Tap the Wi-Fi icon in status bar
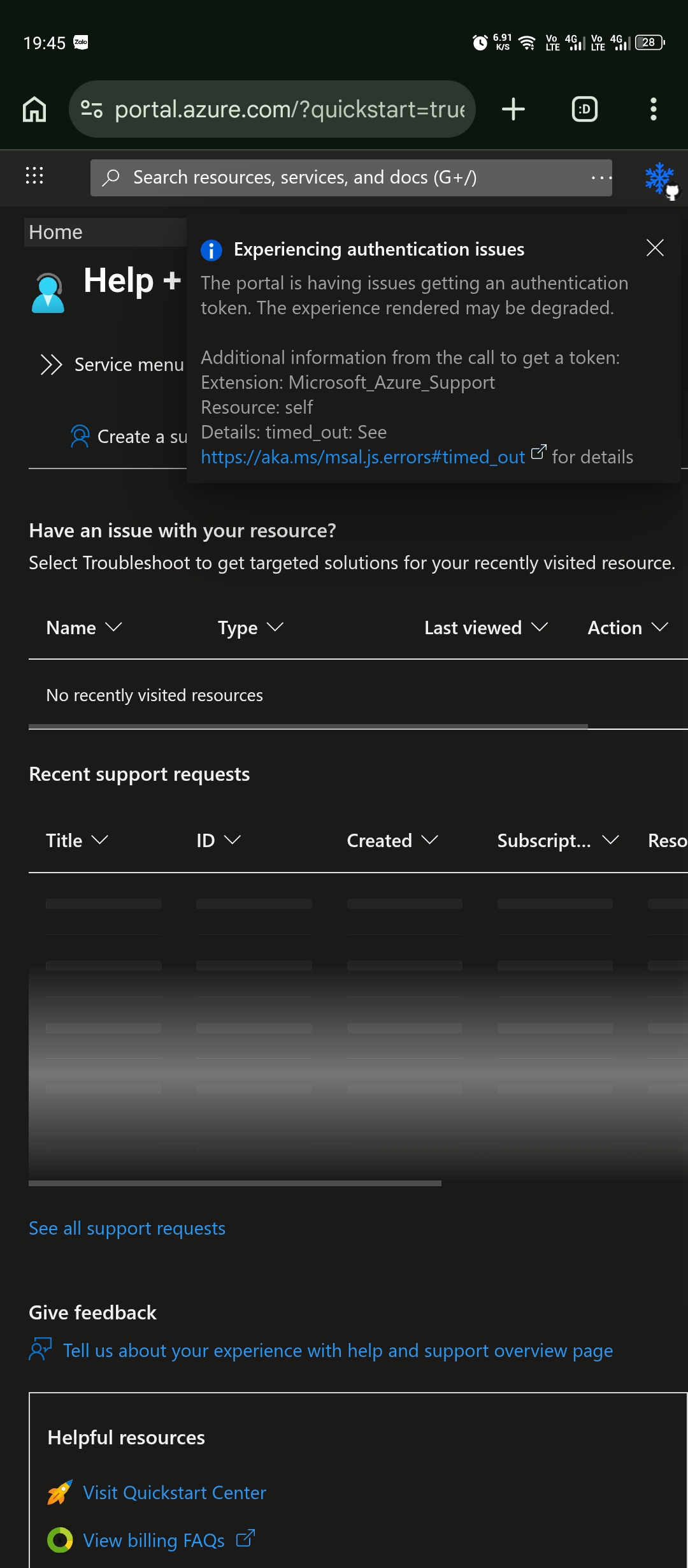 (x=527, y=43)
